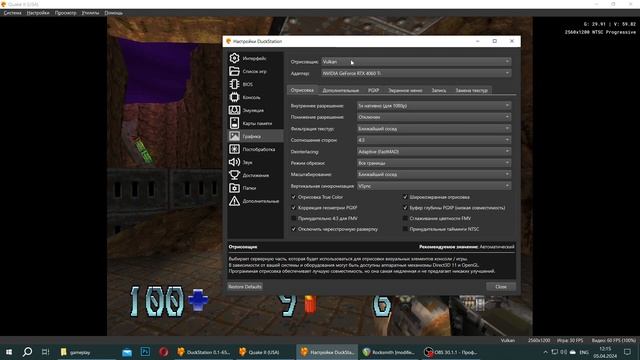Viewport: 640px width, 360px height.
Task: Open the Deinterlacing Adaptive dropdown
Action: coord(434,151)
